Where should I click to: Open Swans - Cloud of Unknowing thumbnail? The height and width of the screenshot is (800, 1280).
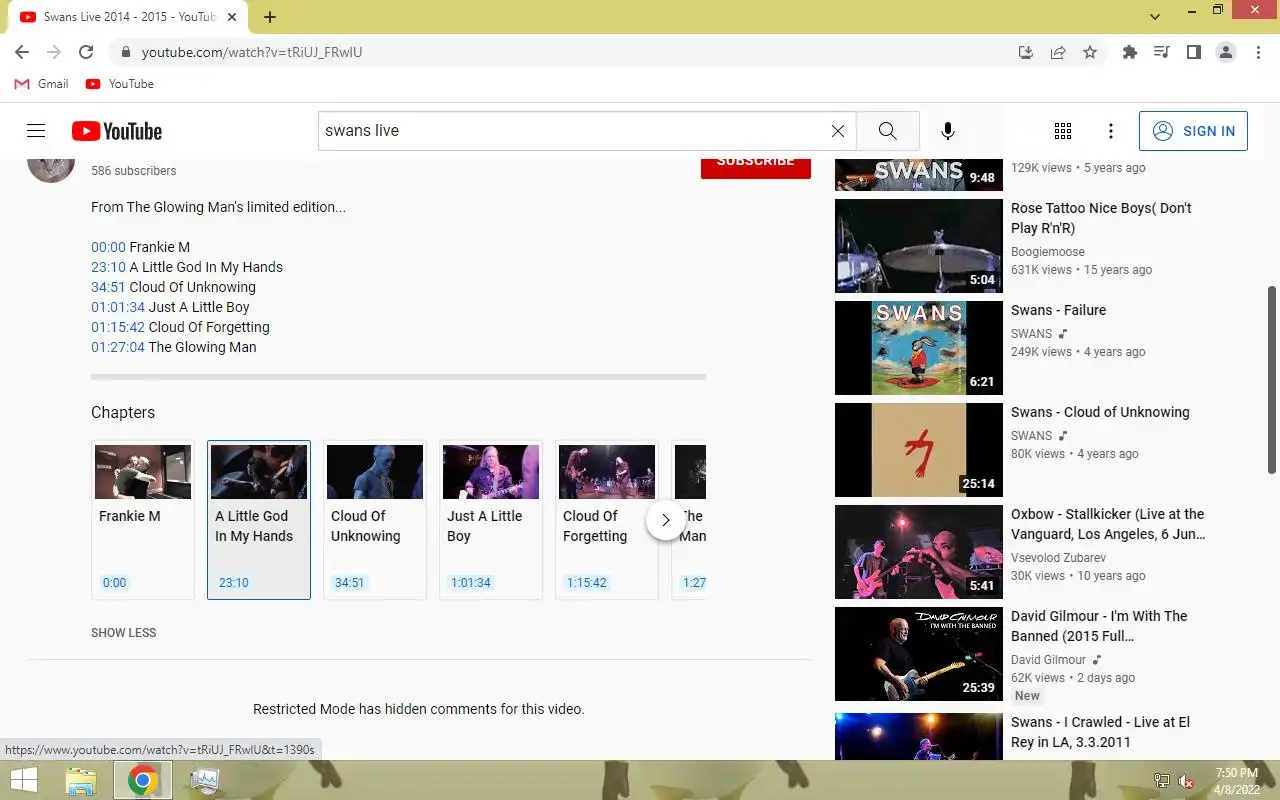[x=919, y=450]
